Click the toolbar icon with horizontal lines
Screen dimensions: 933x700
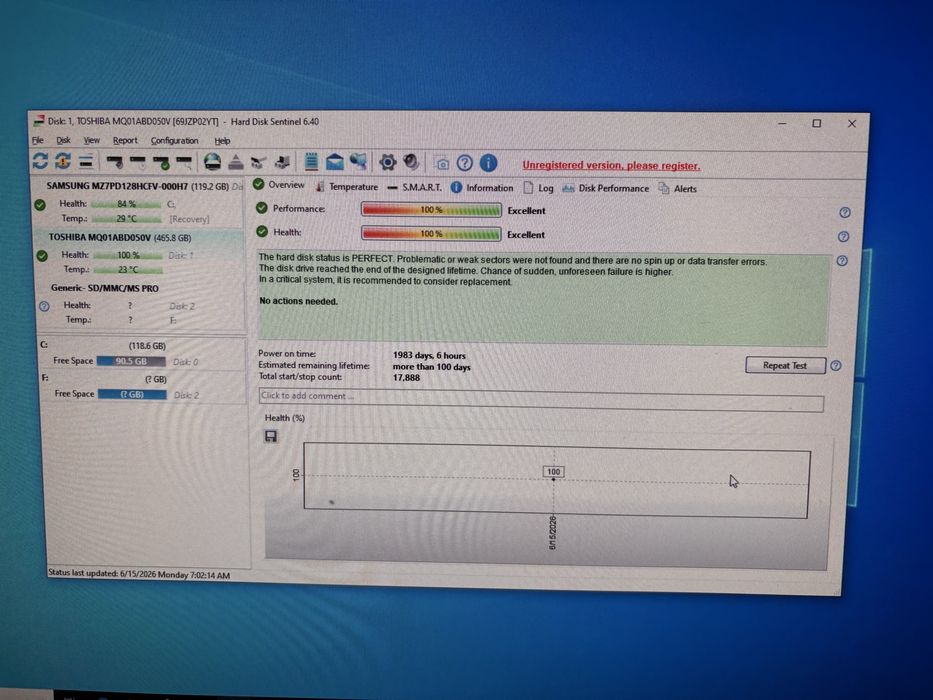(x=86, y=161)
